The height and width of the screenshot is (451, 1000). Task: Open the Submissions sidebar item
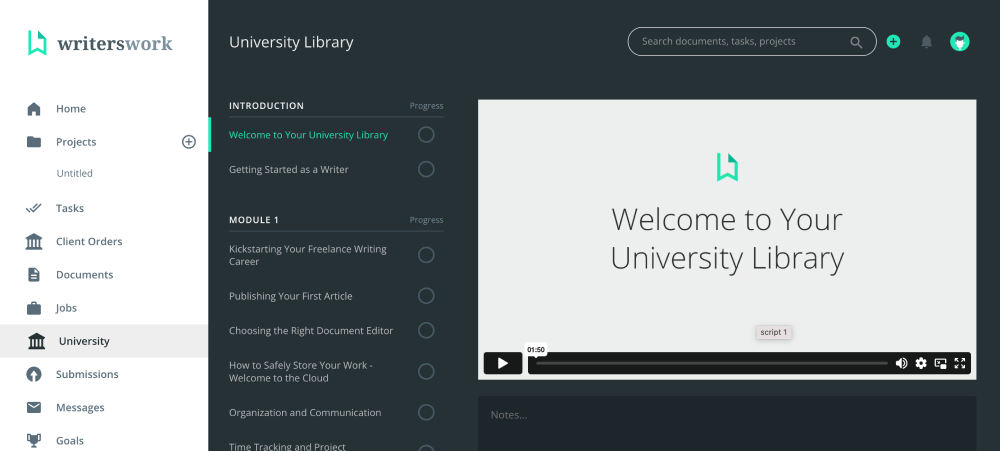(87, 374)
